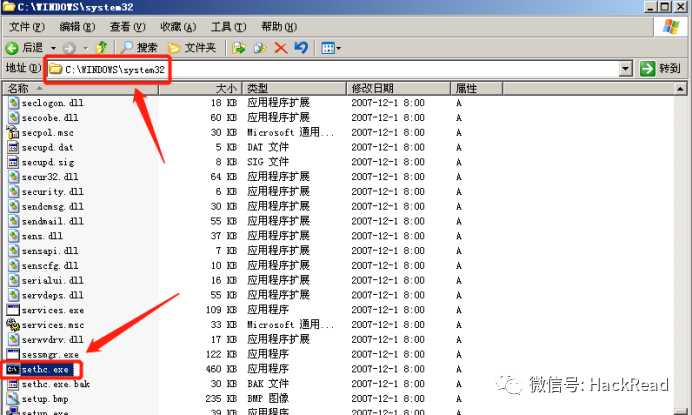The width and height of the screenshot is (692, 415).
Task: Click the BMP 图像 type cell
Action: [268, 399]
